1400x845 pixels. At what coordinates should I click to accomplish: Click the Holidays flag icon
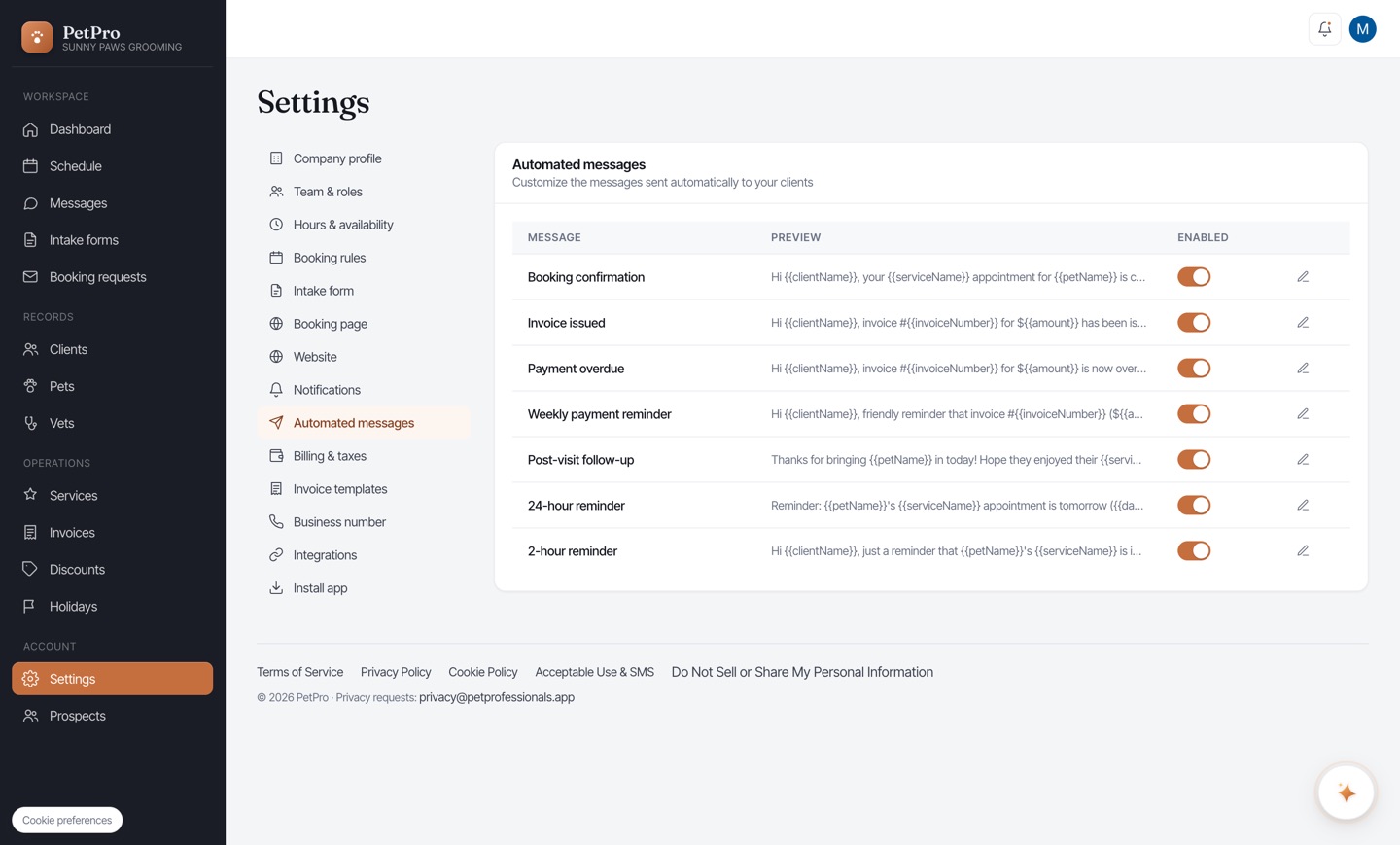tap(31, 606)
